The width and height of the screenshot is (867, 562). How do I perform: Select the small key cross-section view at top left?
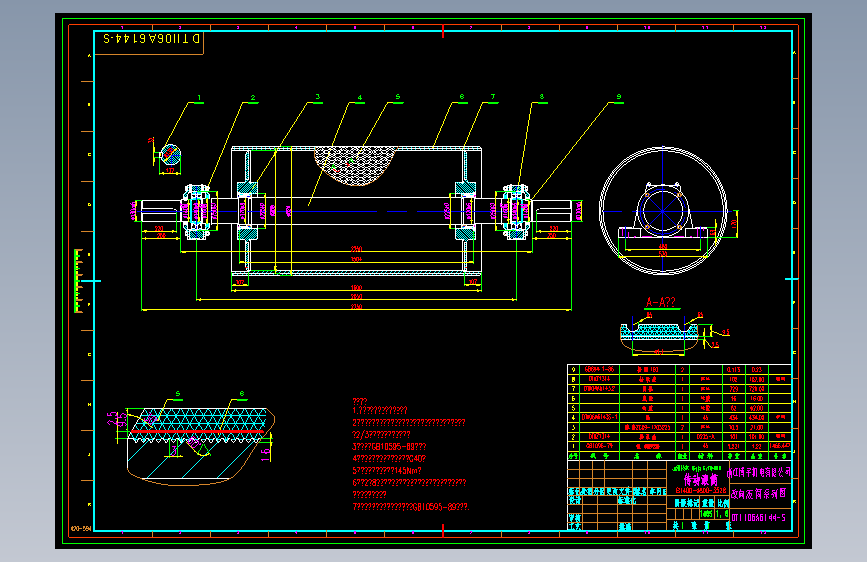tap(170, 154)
